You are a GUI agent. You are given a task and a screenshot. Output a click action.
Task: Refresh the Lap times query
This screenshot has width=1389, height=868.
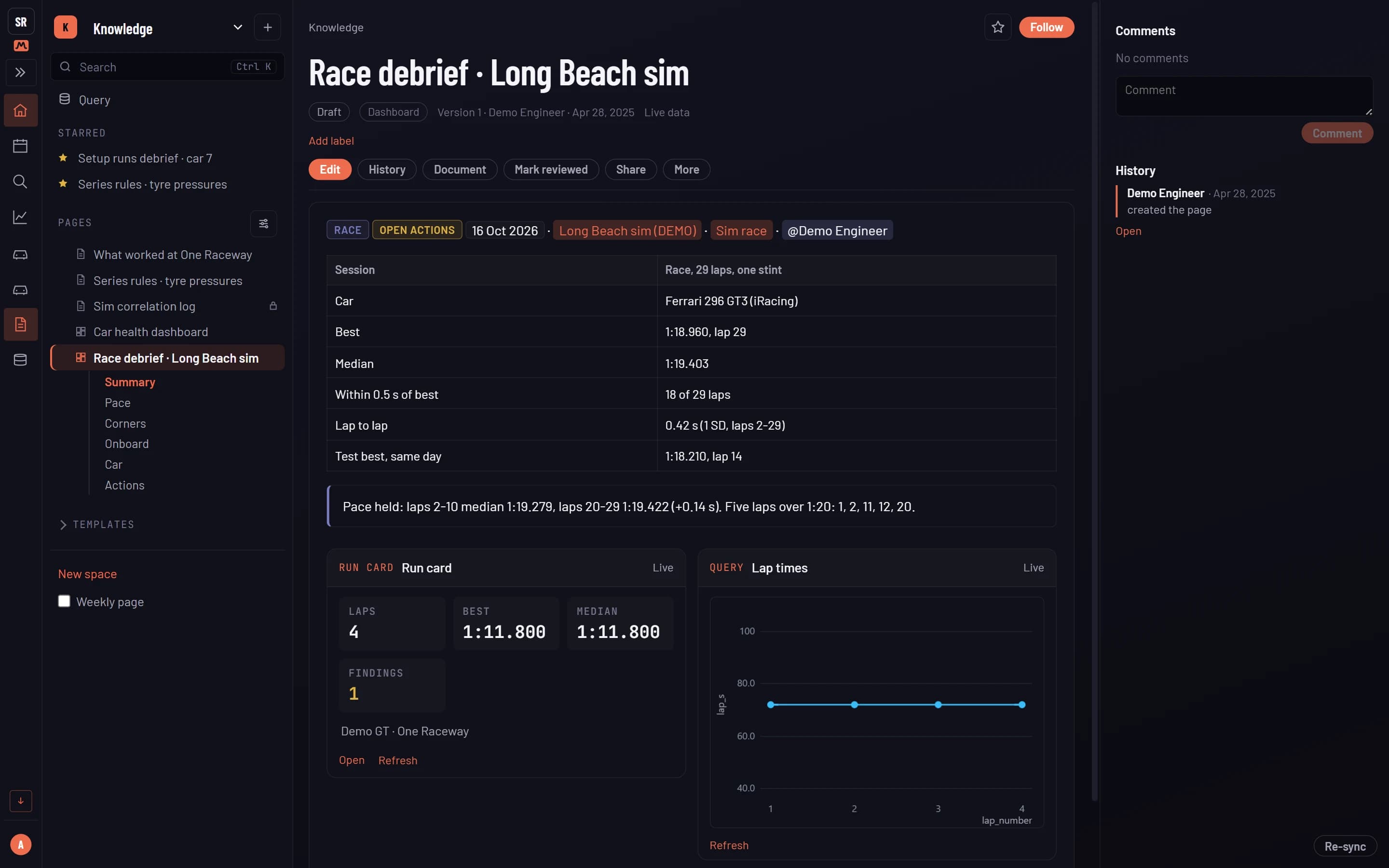coord(729,845)
